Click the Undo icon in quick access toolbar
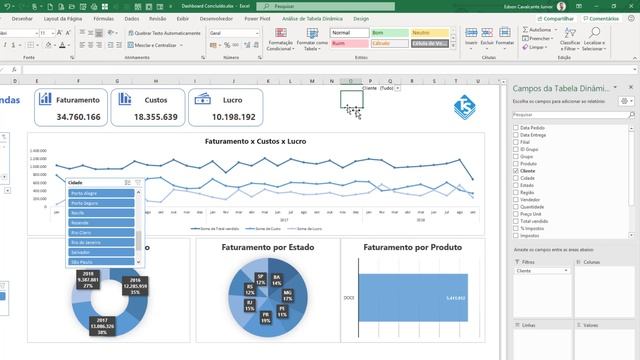Viewport: 640px width, 360px height. (7, 6)
